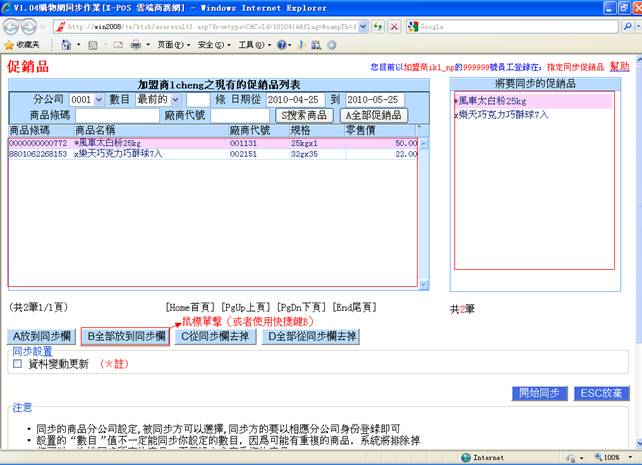Click the 幫助 help link

619,66
